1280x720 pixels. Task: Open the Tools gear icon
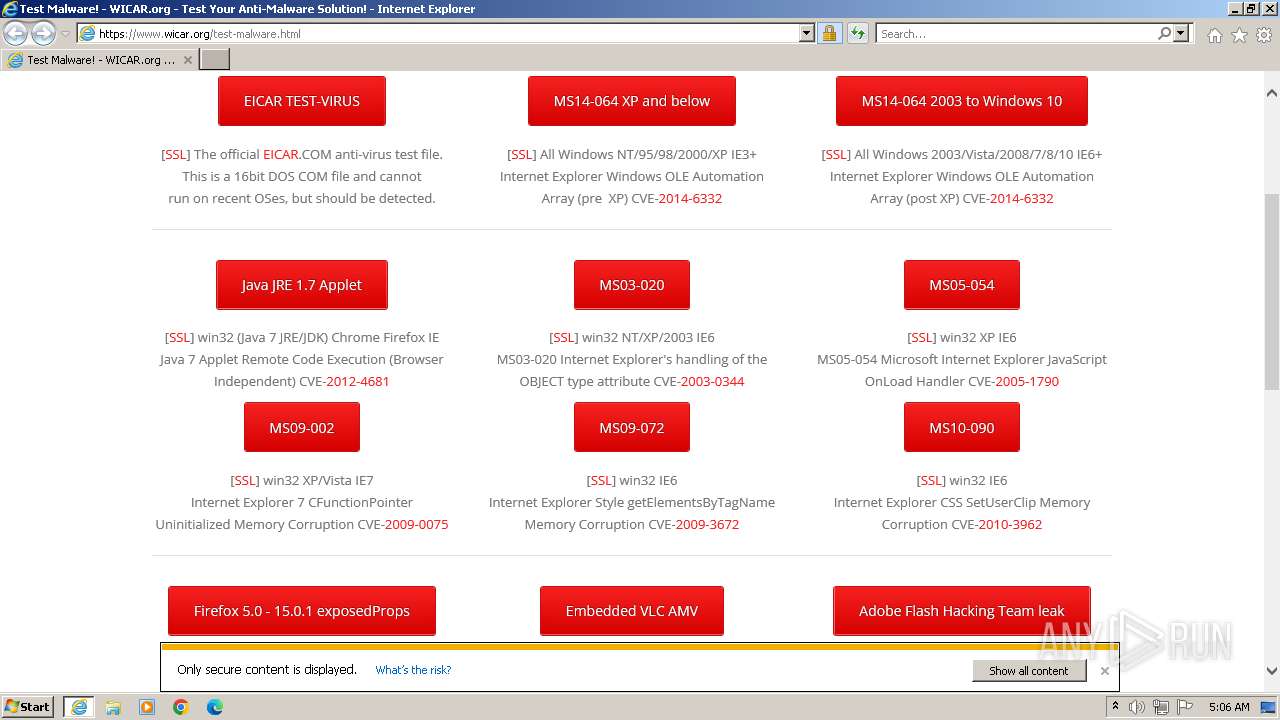[x=1264, y=35]
